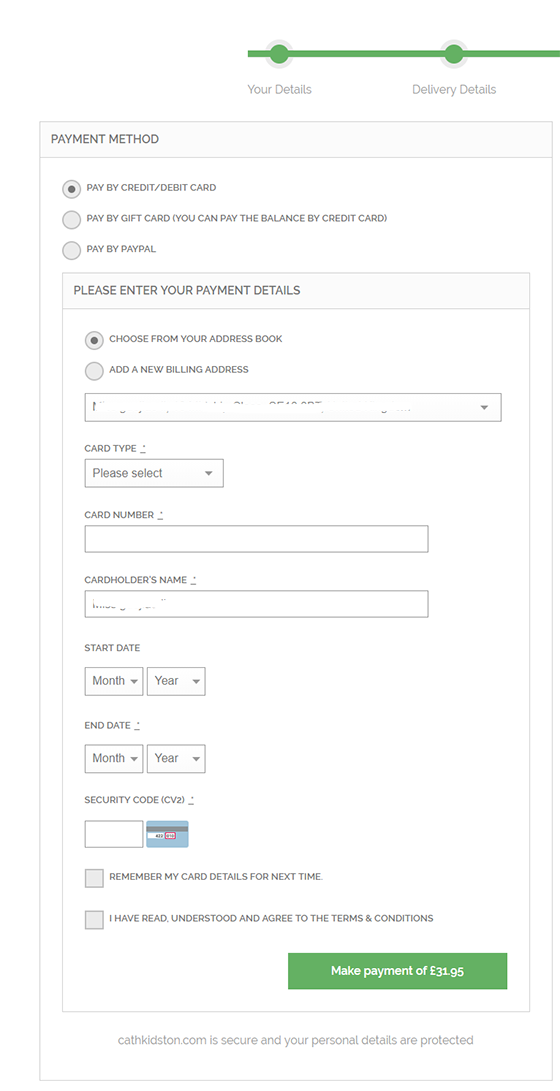Choose from your address book radio

[x=94, y=340]
